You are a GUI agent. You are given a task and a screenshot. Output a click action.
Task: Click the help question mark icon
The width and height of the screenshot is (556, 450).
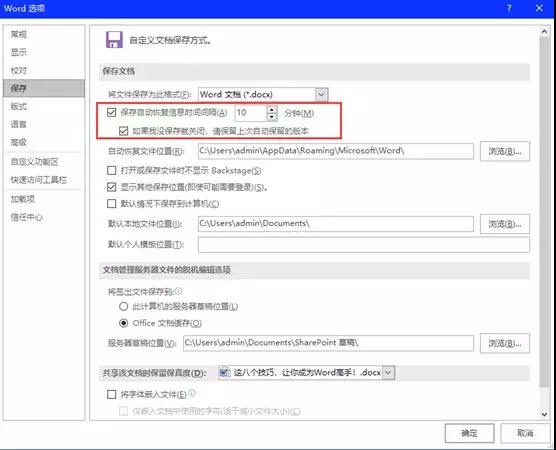coord(509,8)
